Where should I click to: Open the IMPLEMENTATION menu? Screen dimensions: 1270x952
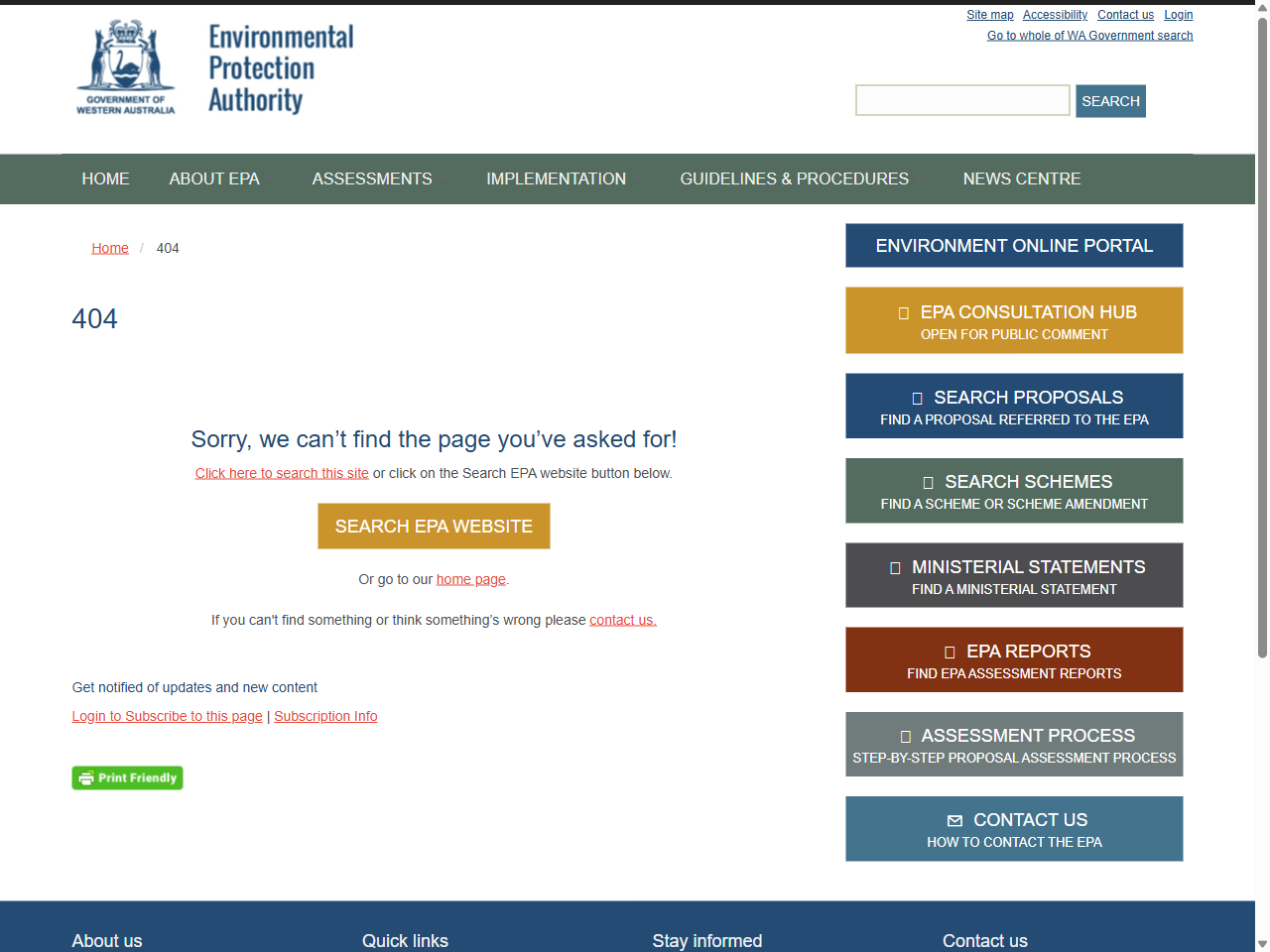click(x=556, y=178)
